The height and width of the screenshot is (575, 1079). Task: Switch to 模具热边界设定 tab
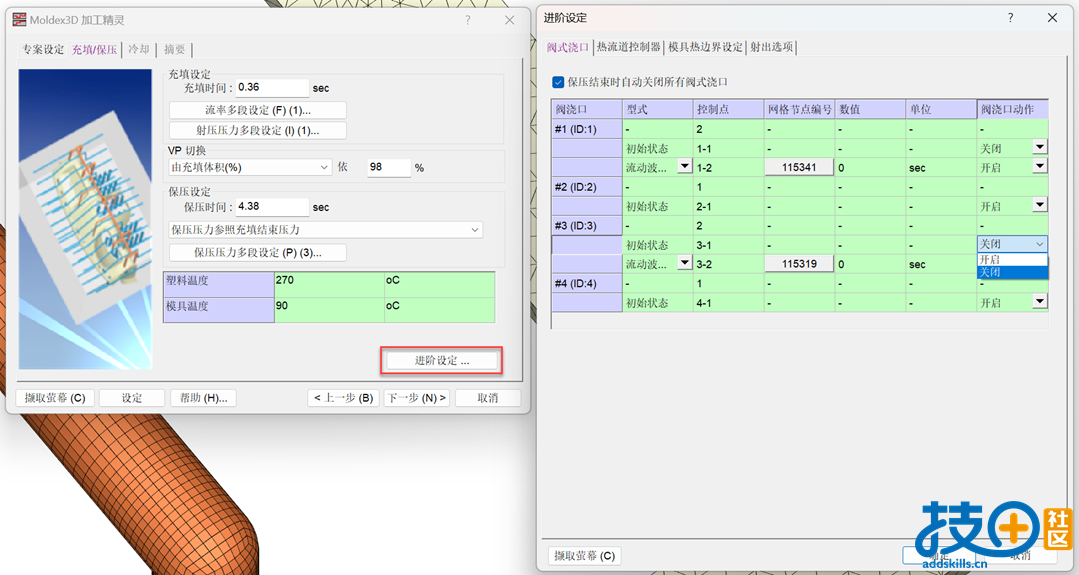pos(705,47)
